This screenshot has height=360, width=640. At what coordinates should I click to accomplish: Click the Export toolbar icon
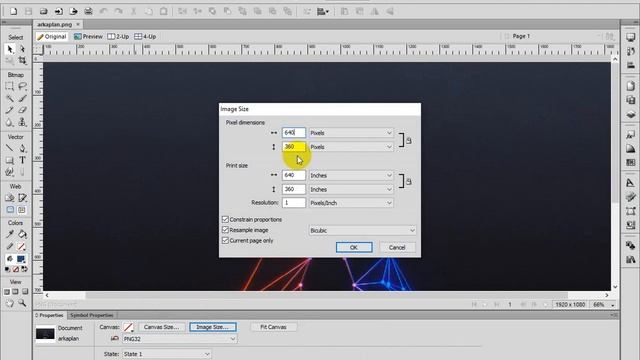73,11
